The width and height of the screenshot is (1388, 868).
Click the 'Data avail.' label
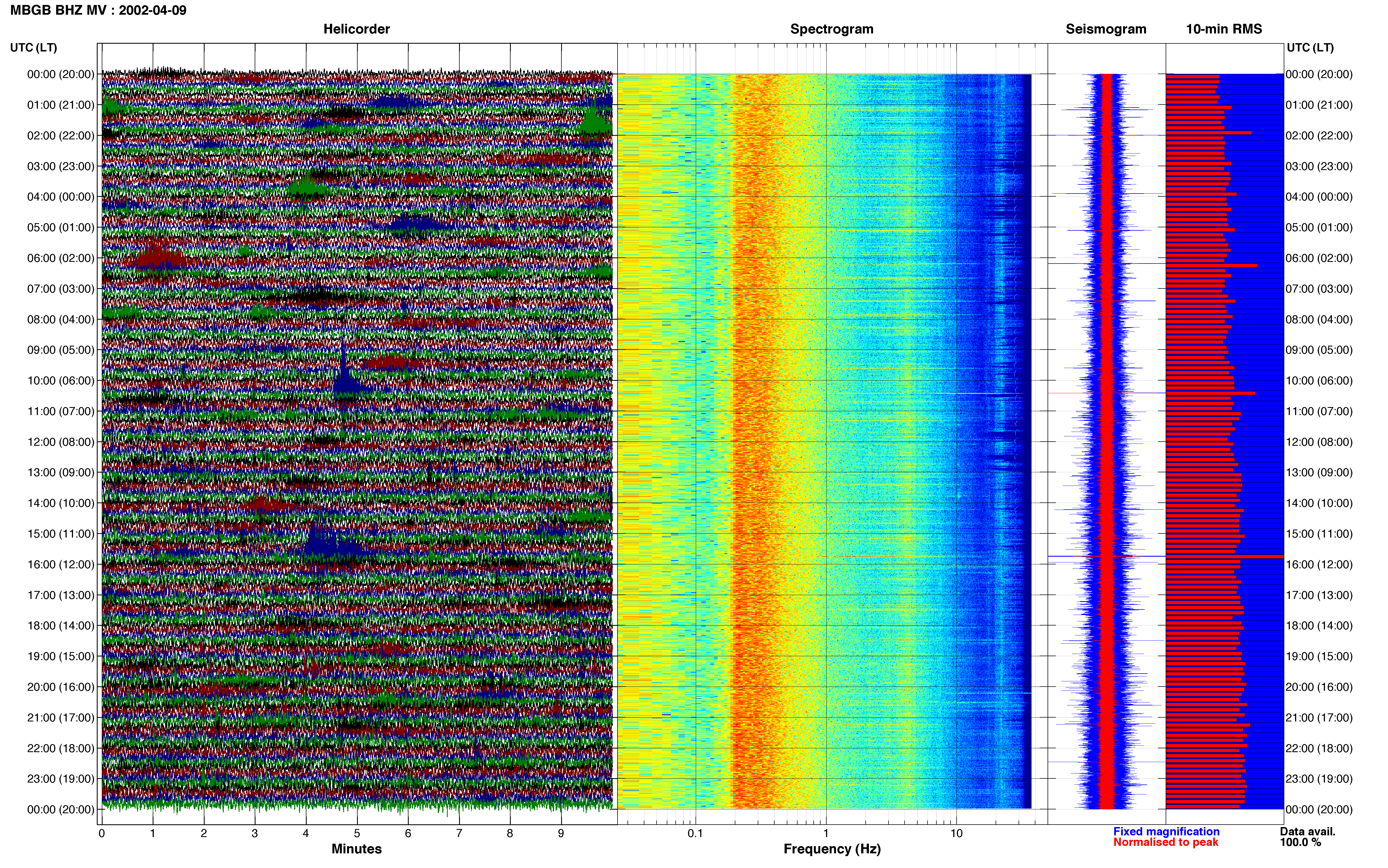1308,831
